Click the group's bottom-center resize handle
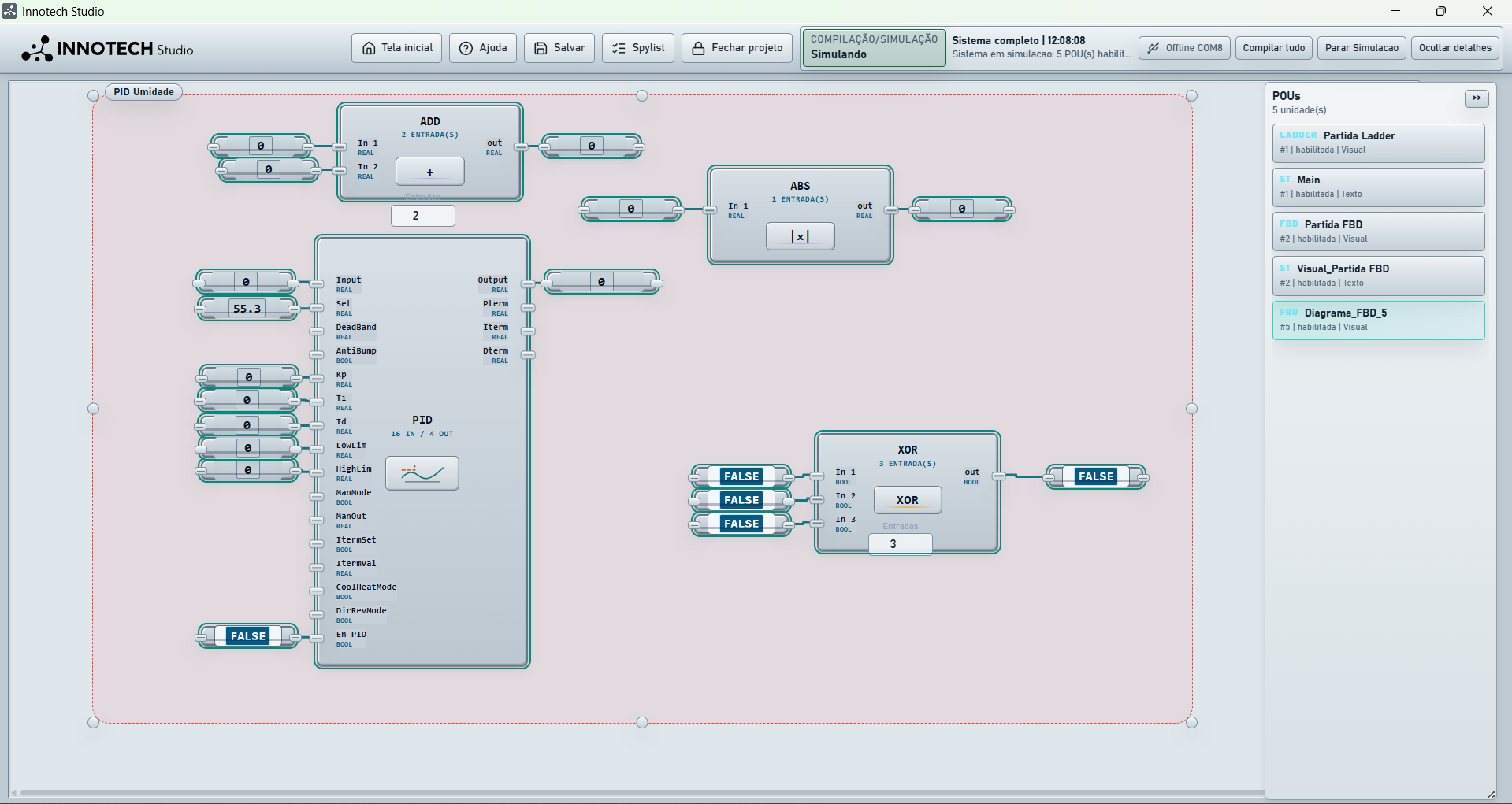This screenshot has height=804, width=1512. tap(642, 722)
